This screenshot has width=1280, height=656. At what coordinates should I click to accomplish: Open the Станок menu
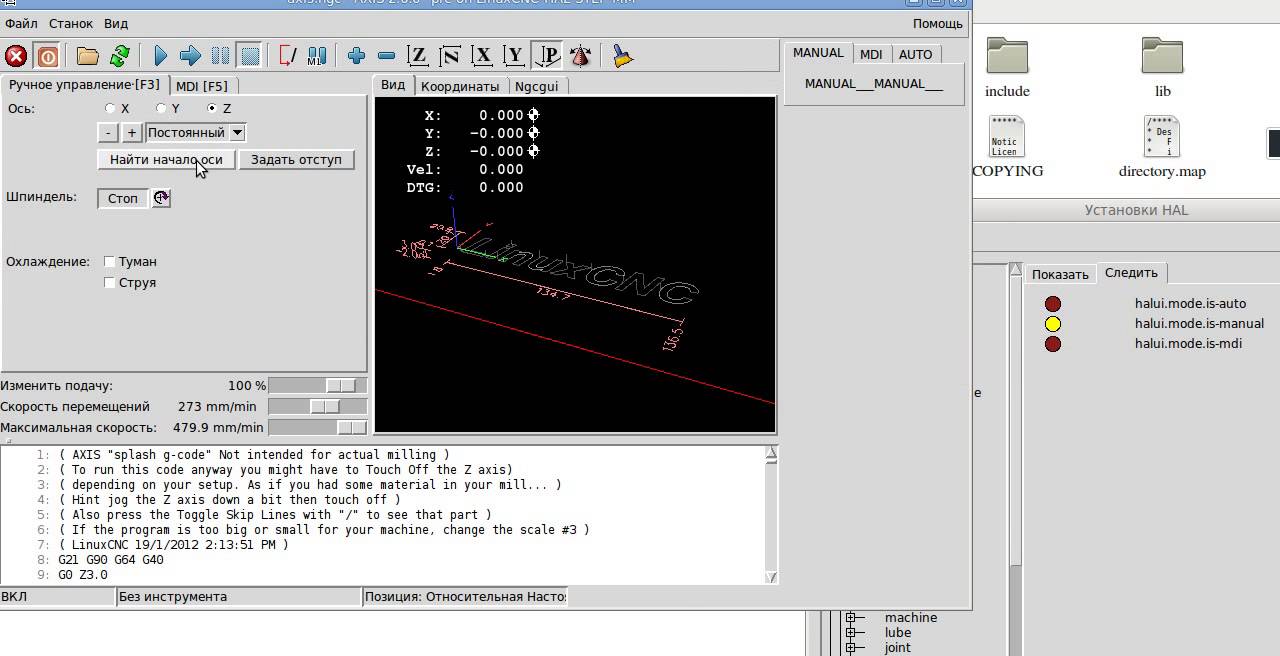[71, 23]
